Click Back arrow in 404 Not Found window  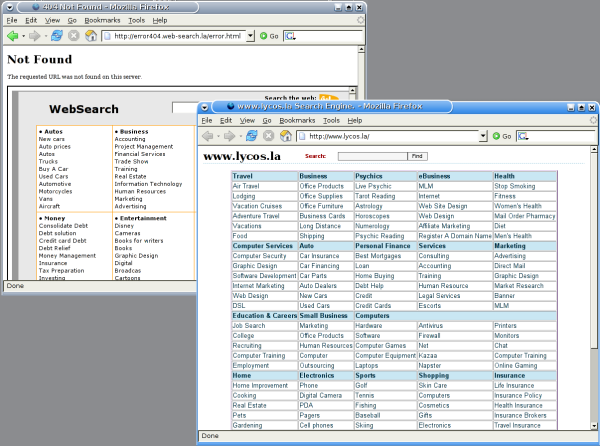click(13, 36)
